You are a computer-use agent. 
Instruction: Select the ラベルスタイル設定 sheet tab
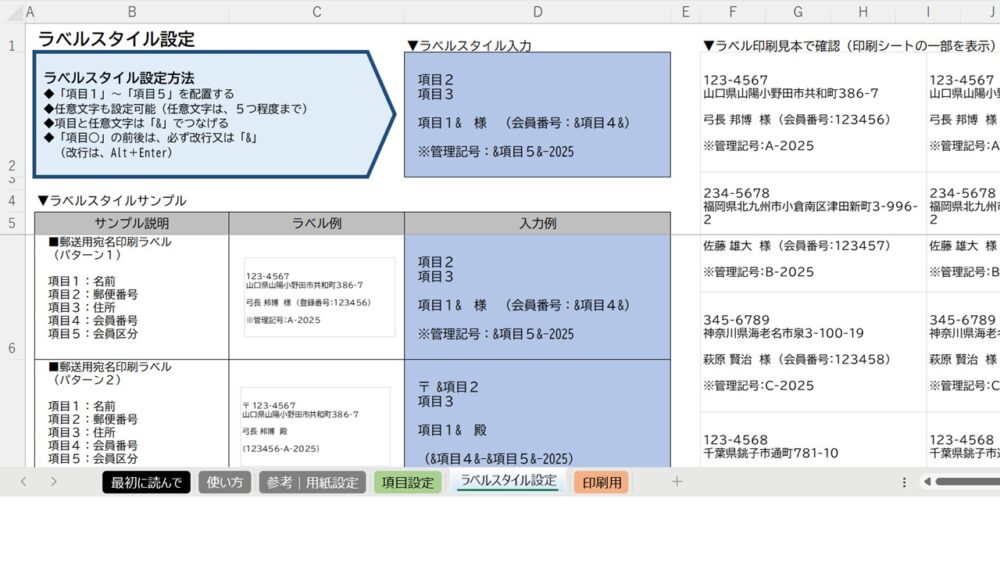pos(507,481)
